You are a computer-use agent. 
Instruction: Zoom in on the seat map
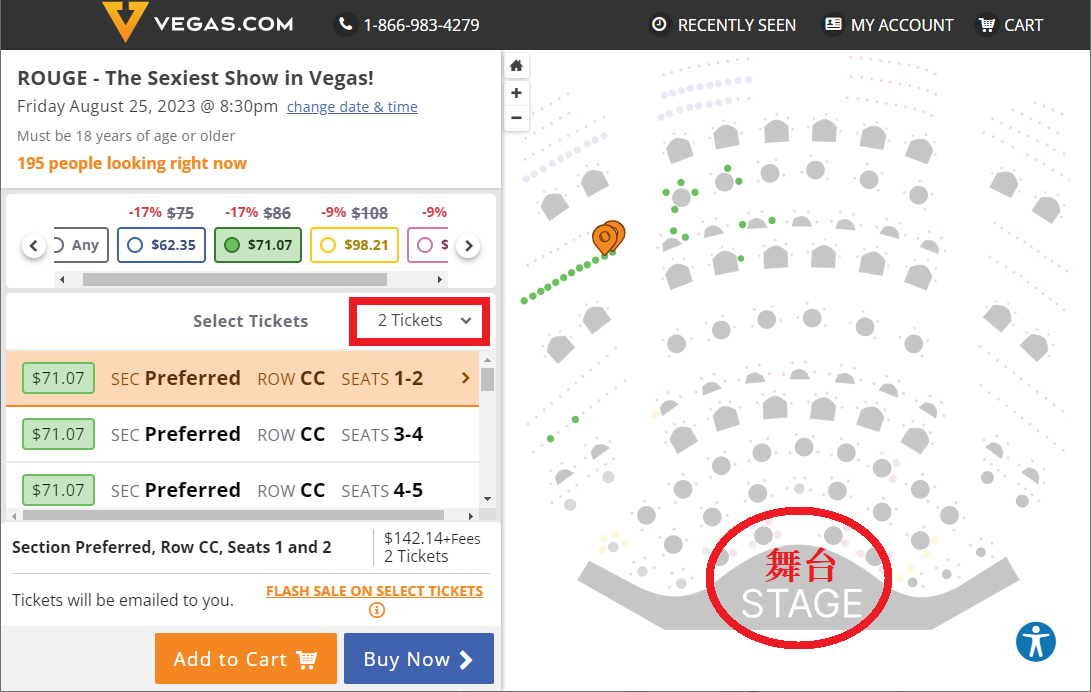[516, 93]
